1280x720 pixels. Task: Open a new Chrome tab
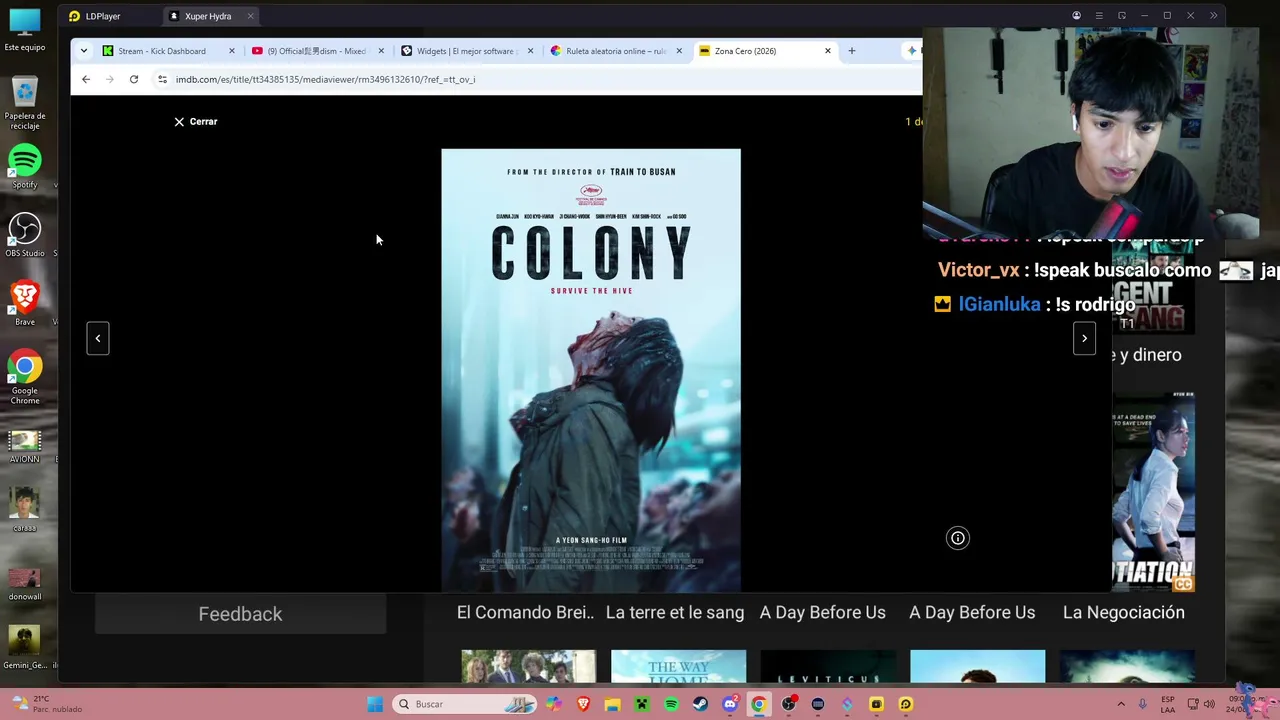852,51
